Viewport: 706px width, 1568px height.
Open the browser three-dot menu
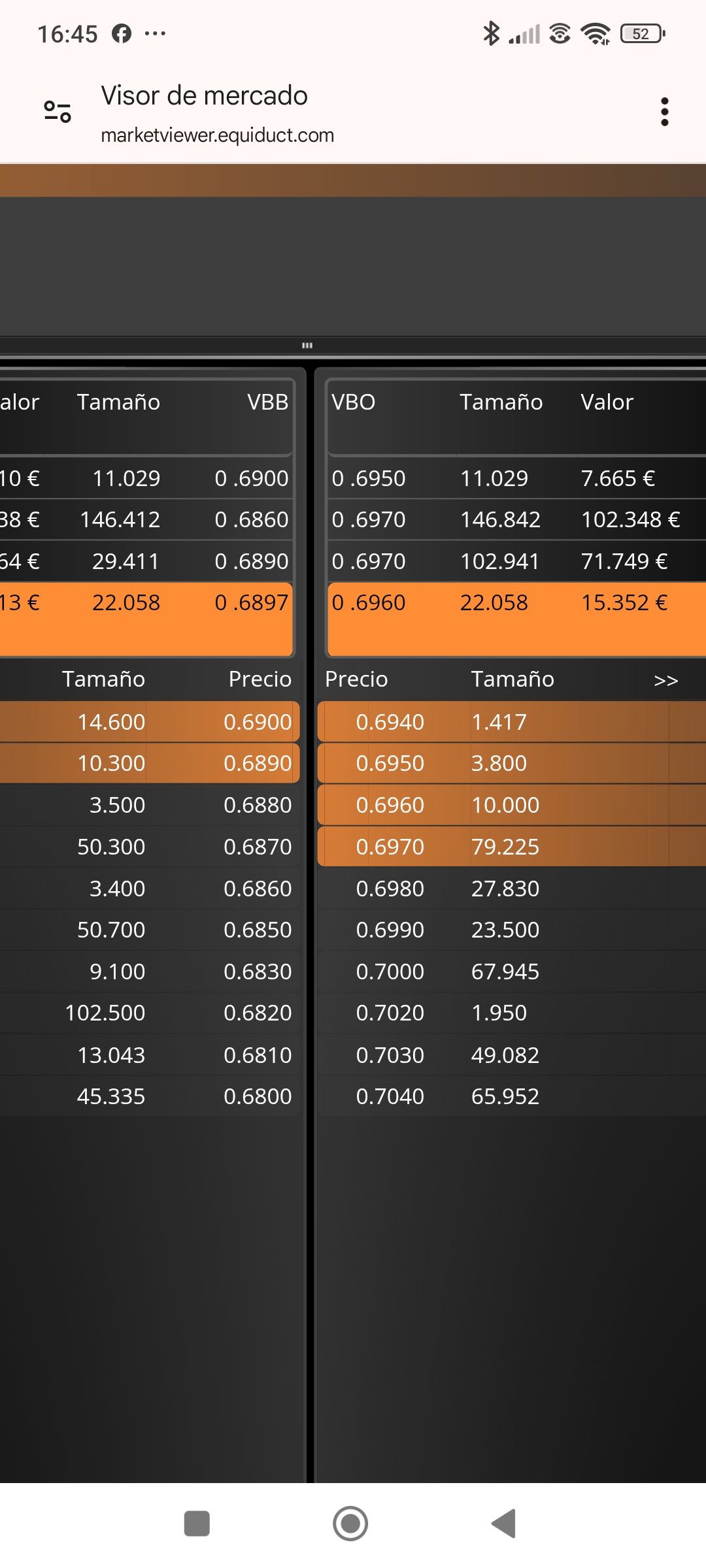point(664,112)
